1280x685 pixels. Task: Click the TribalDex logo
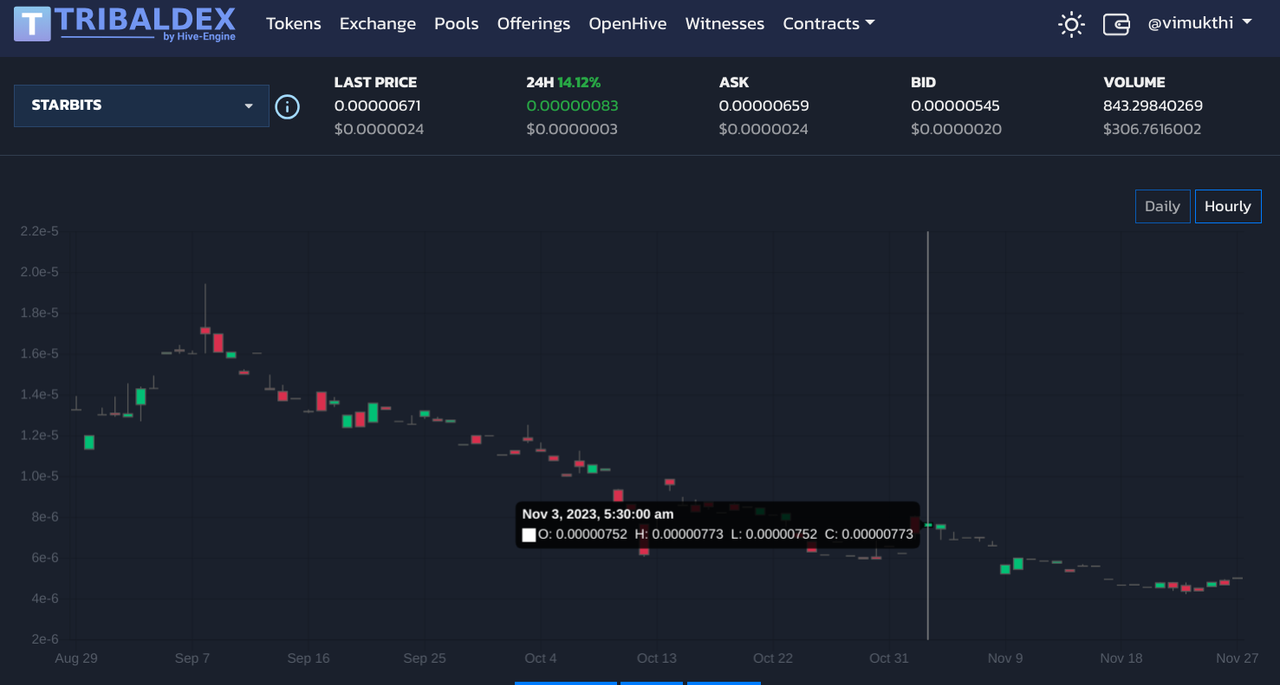[125, 23]
